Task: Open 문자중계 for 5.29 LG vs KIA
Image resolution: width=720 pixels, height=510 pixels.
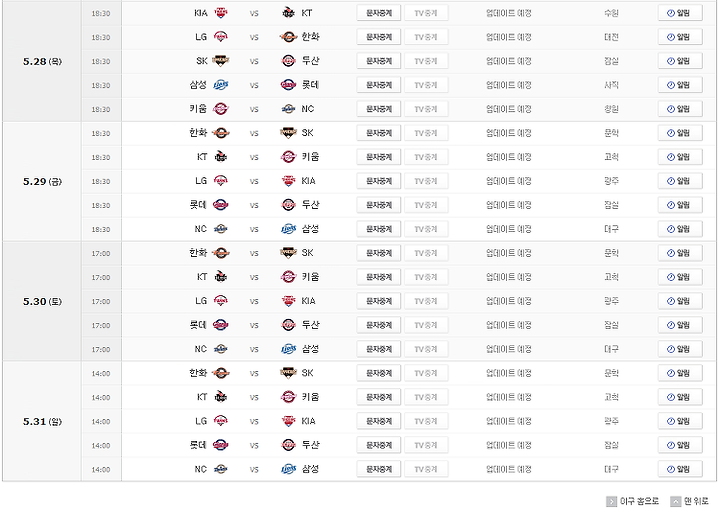Action: (379, 181)
